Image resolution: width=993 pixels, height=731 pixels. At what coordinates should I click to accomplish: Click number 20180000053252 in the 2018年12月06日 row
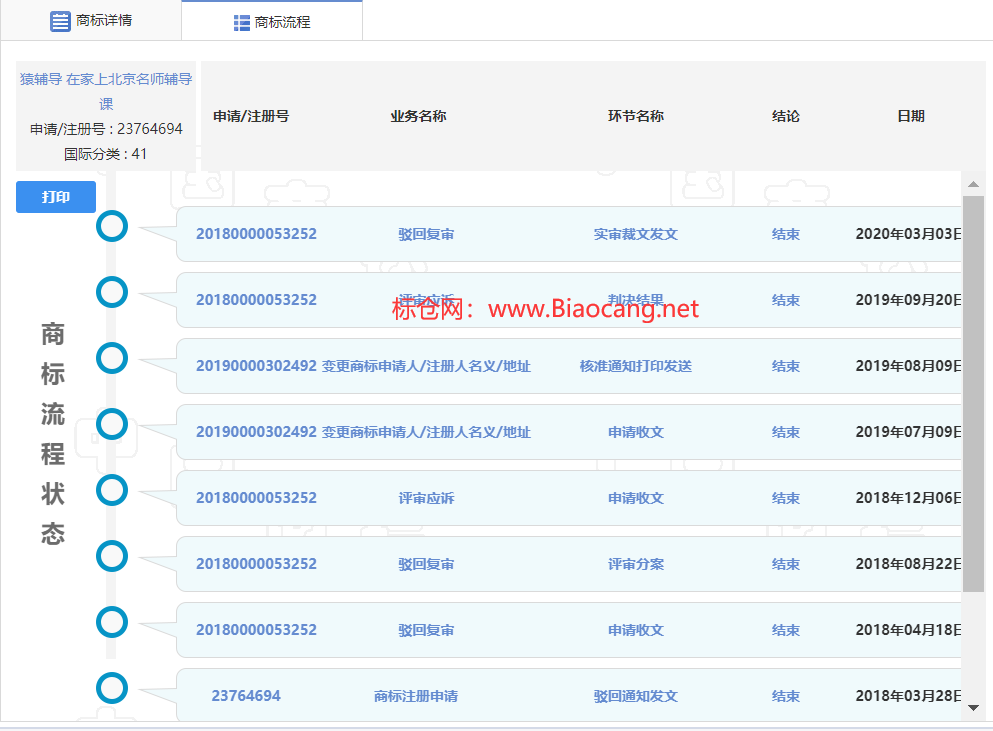256,497
